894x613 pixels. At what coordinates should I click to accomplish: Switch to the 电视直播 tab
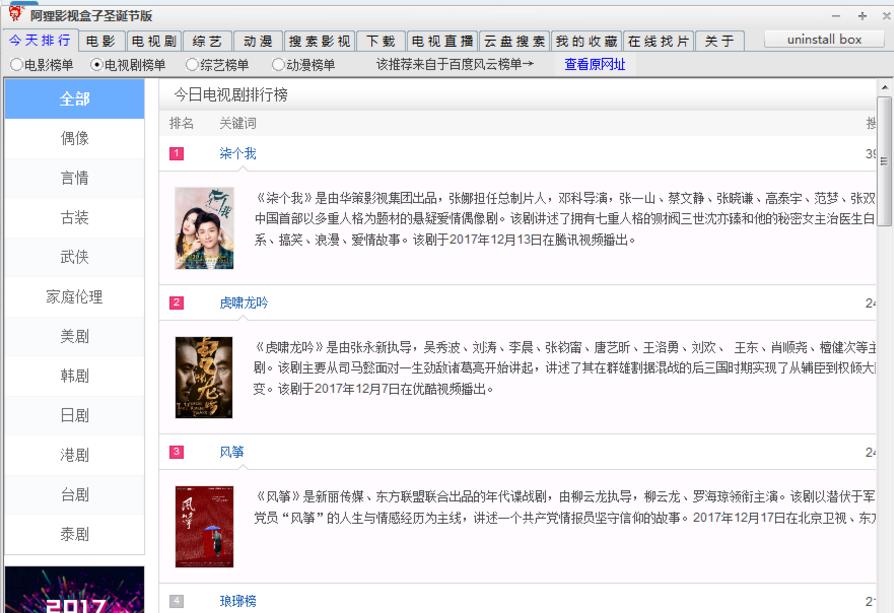click(443, 41)
